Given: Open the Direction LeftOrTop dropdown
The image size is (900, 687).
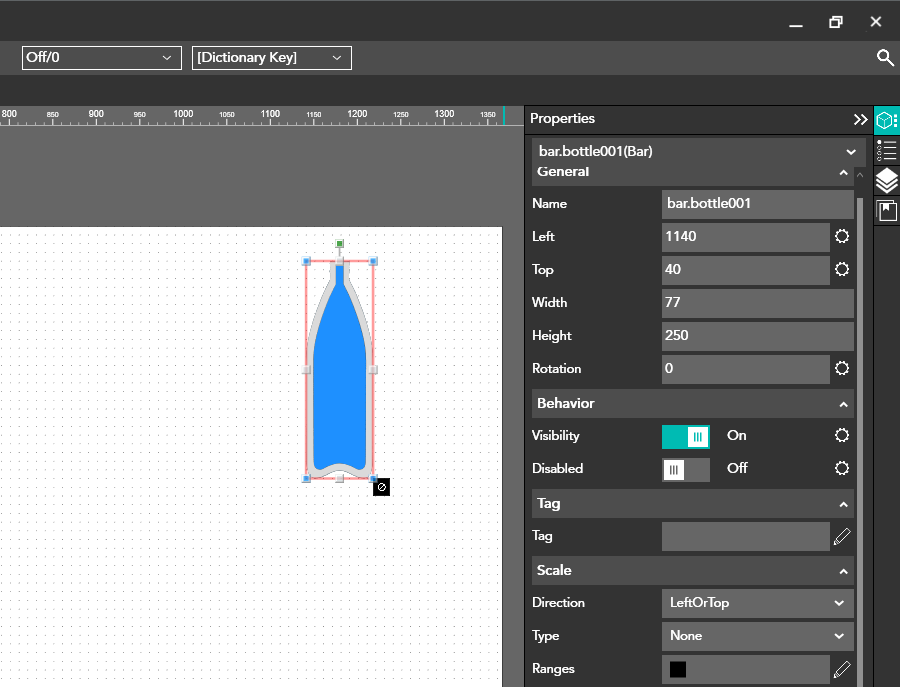Looking at the screenshot, I should tap(757, 603).
